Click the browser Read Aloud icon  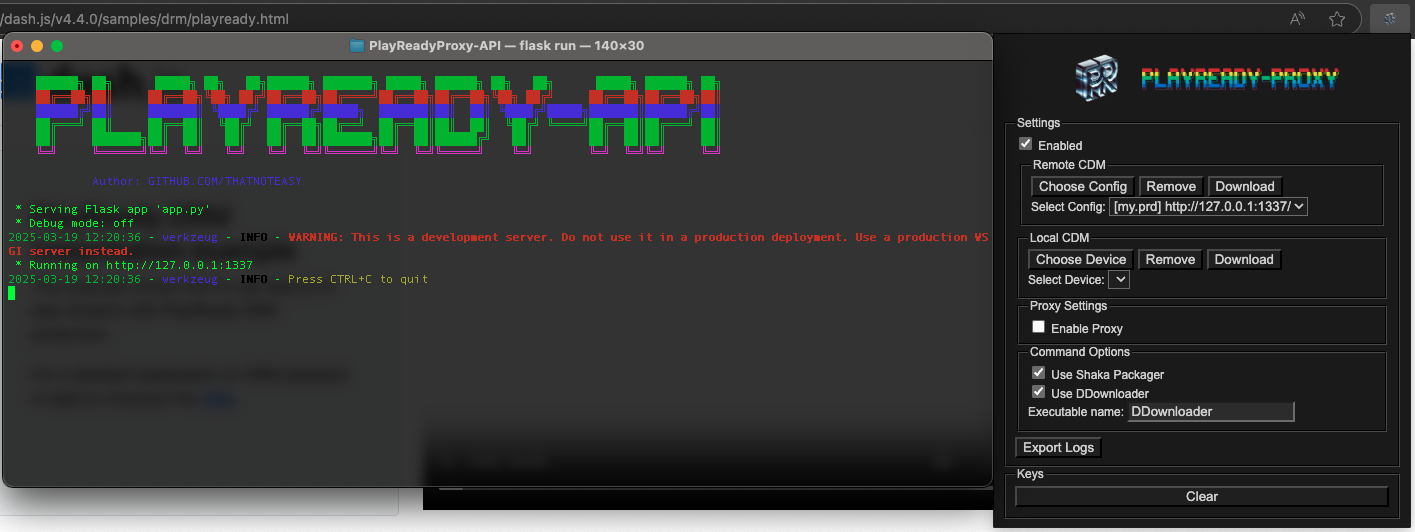coord(1298,19)
